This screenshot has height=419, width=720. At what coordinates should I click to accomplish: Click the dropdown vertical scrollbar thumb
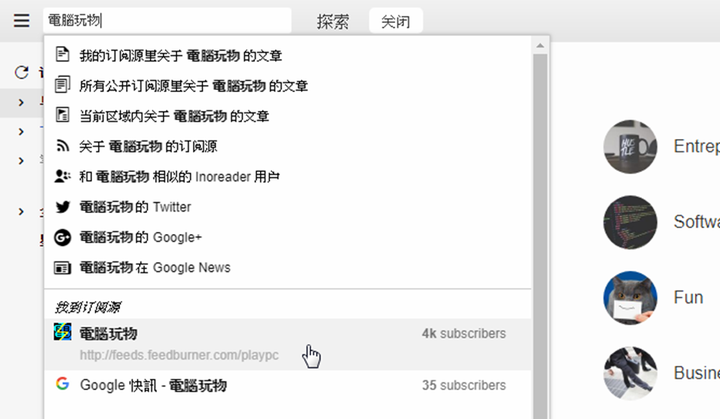[540, 236]
